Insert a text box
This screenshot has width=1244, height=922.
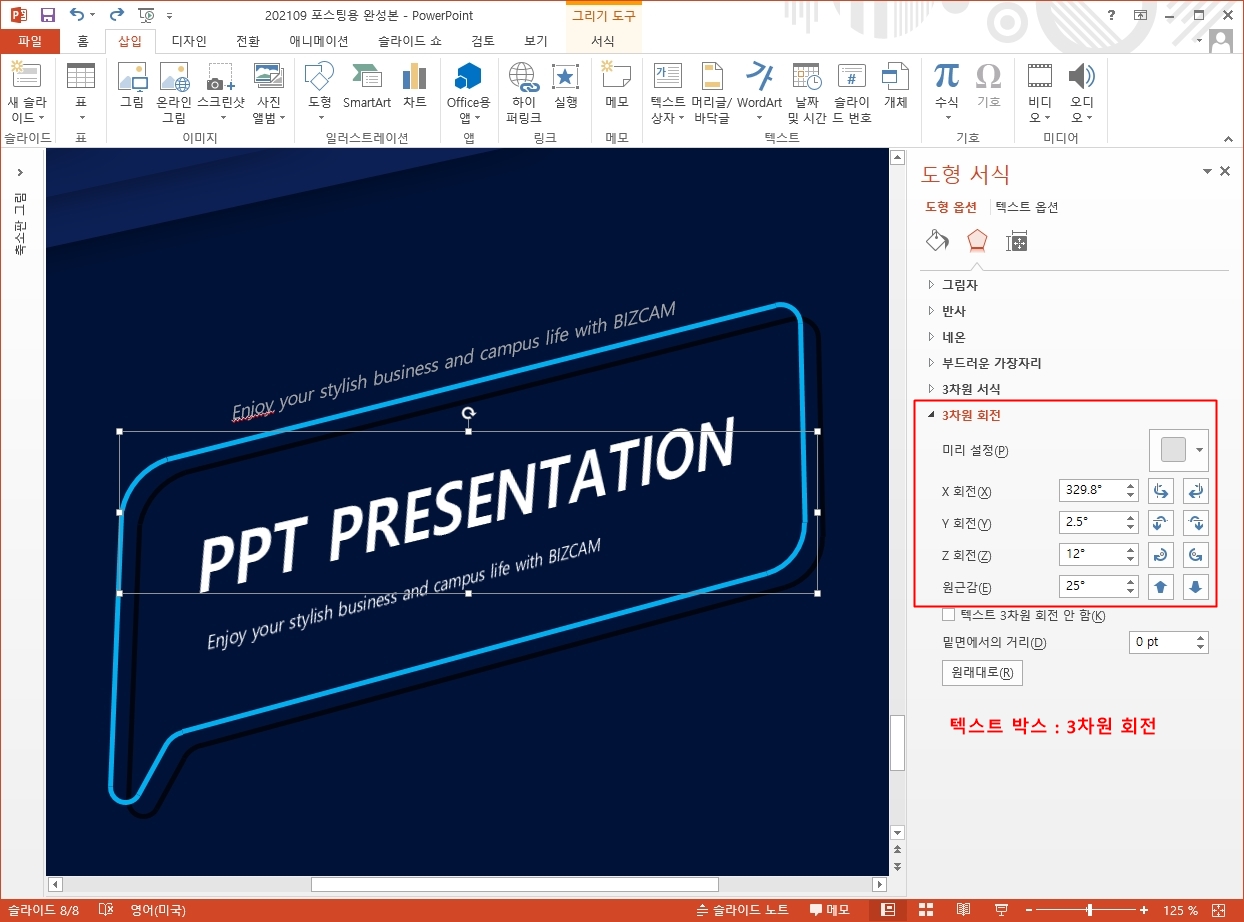(x=667, y=92)
